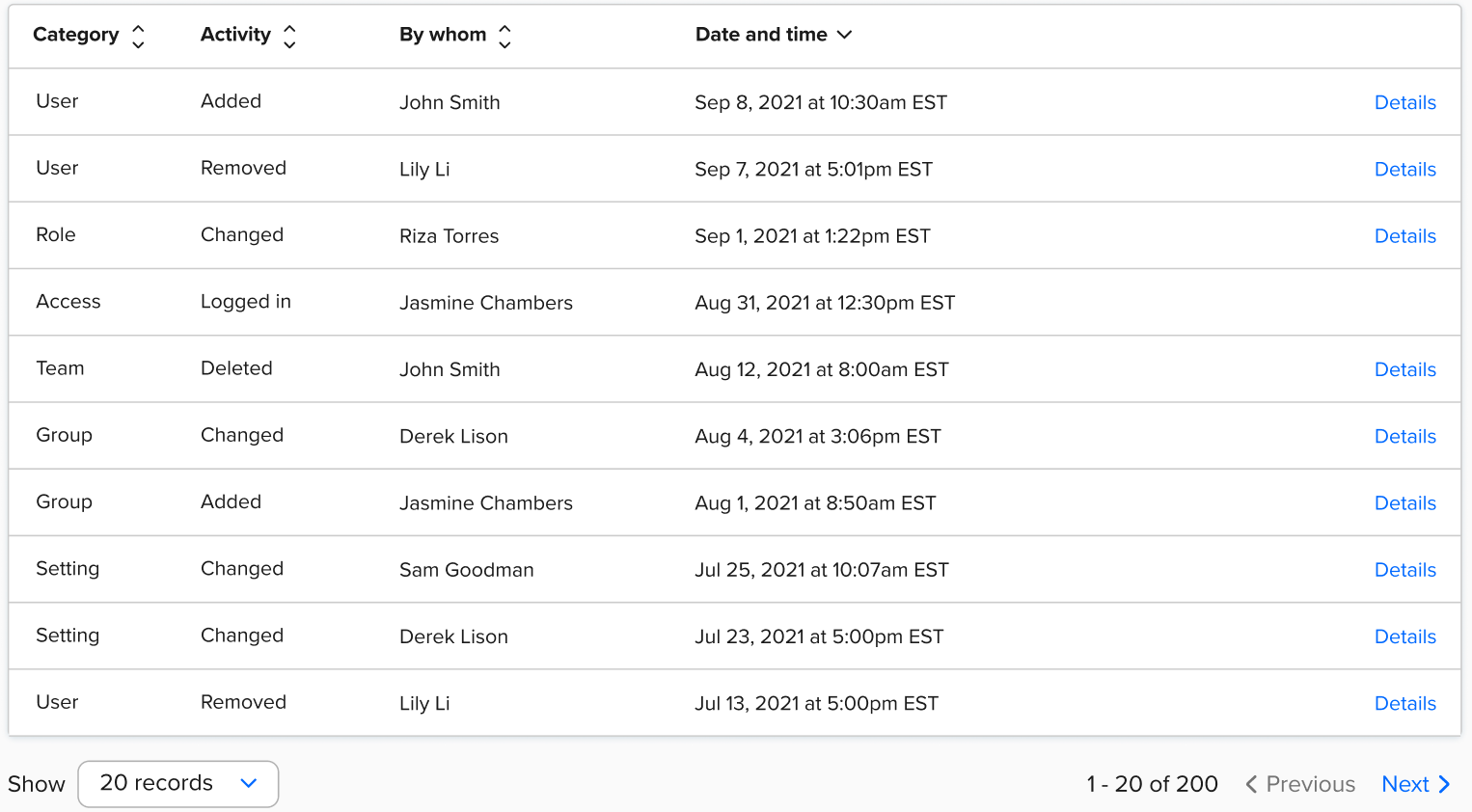Image resolution: width=1472 pixels, height=812 pixels.
Task: Go to the Next page
Action: pyautogui.click(x=1416, y=784)
